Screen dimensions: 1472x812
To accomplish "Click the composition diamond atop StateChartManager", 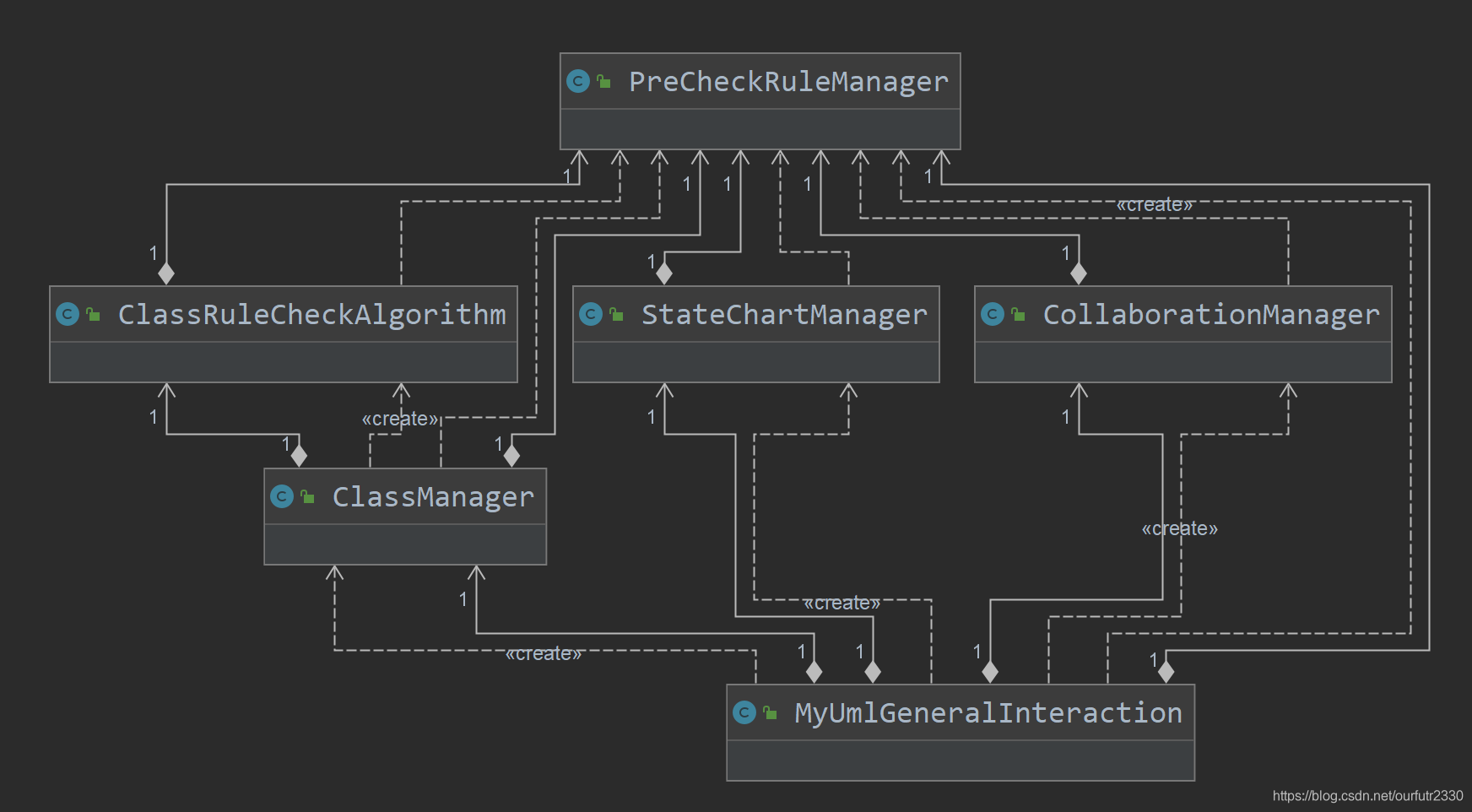I will [664, 273].
